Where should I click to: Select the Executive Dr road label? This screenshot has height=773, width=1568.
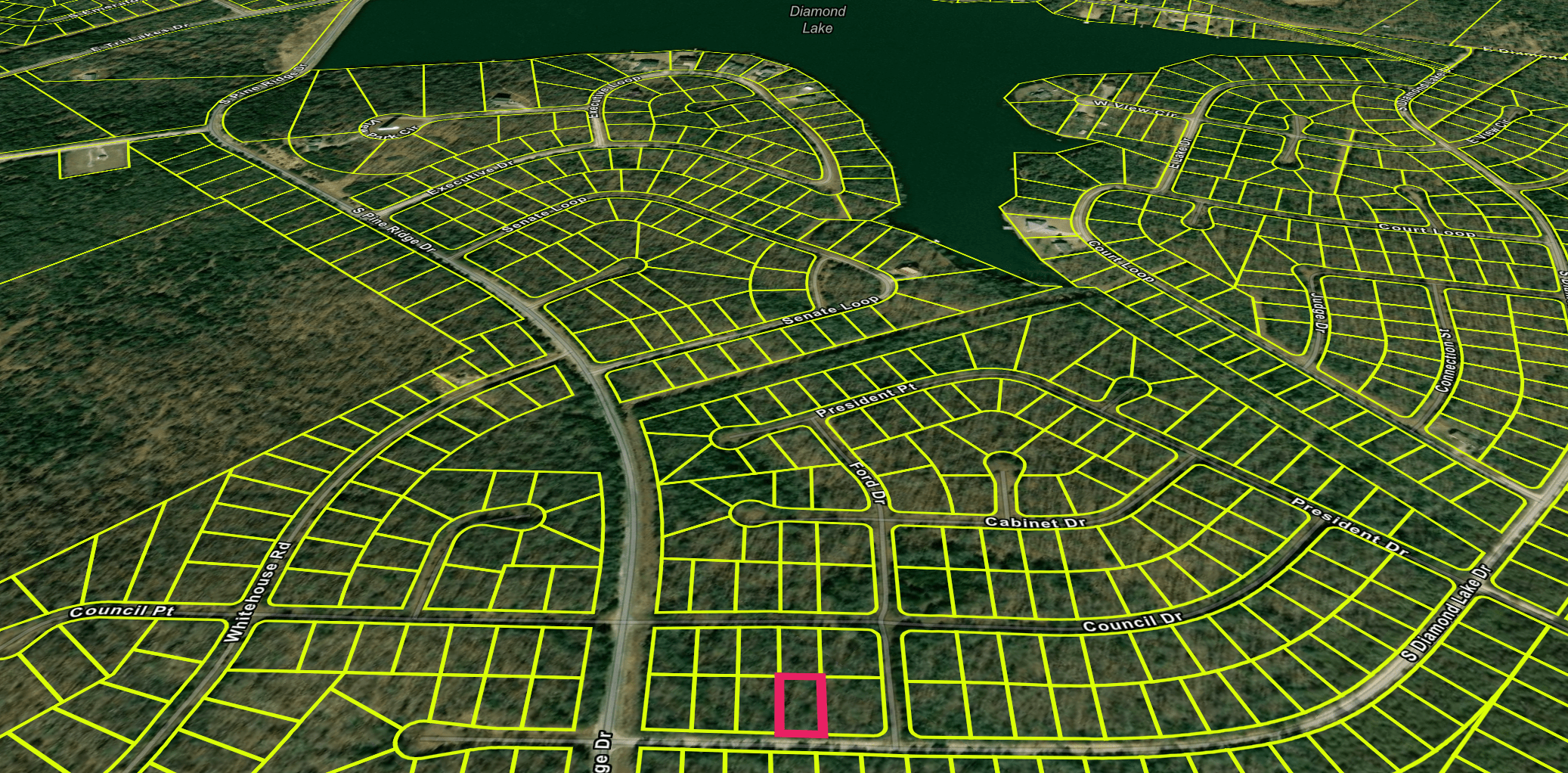click(x=470, y=178)
